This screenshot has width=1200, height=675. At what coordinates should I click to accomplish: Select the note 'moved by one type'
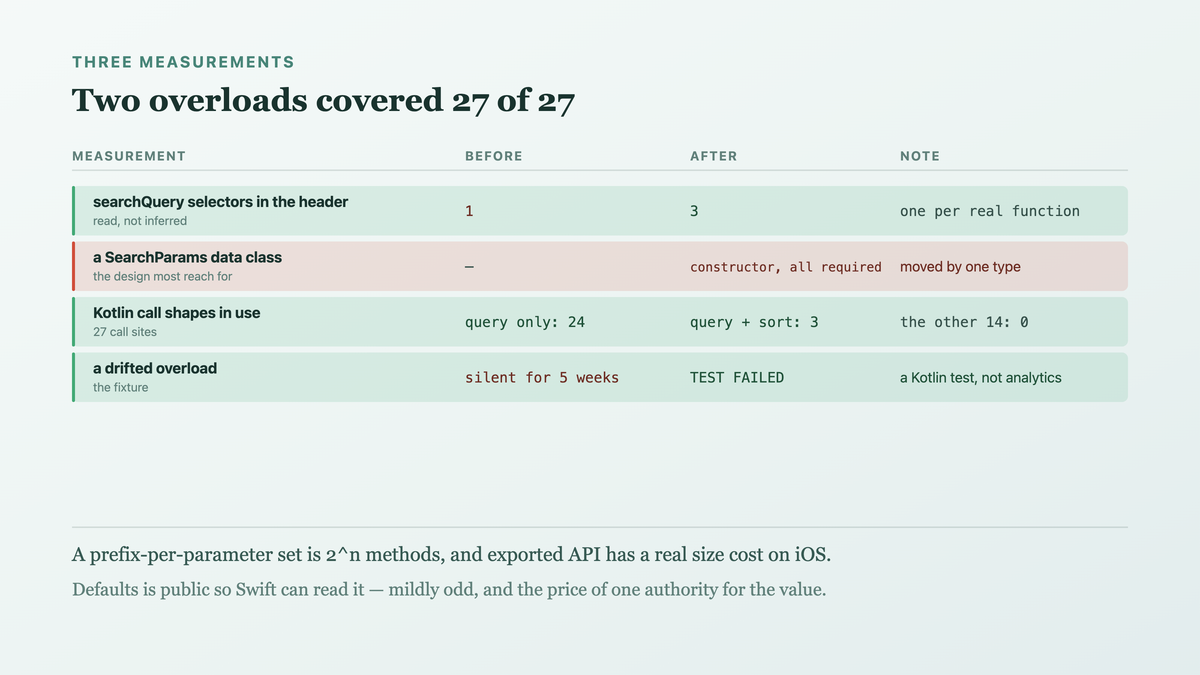pyautogui.click(x=960, y=267)
